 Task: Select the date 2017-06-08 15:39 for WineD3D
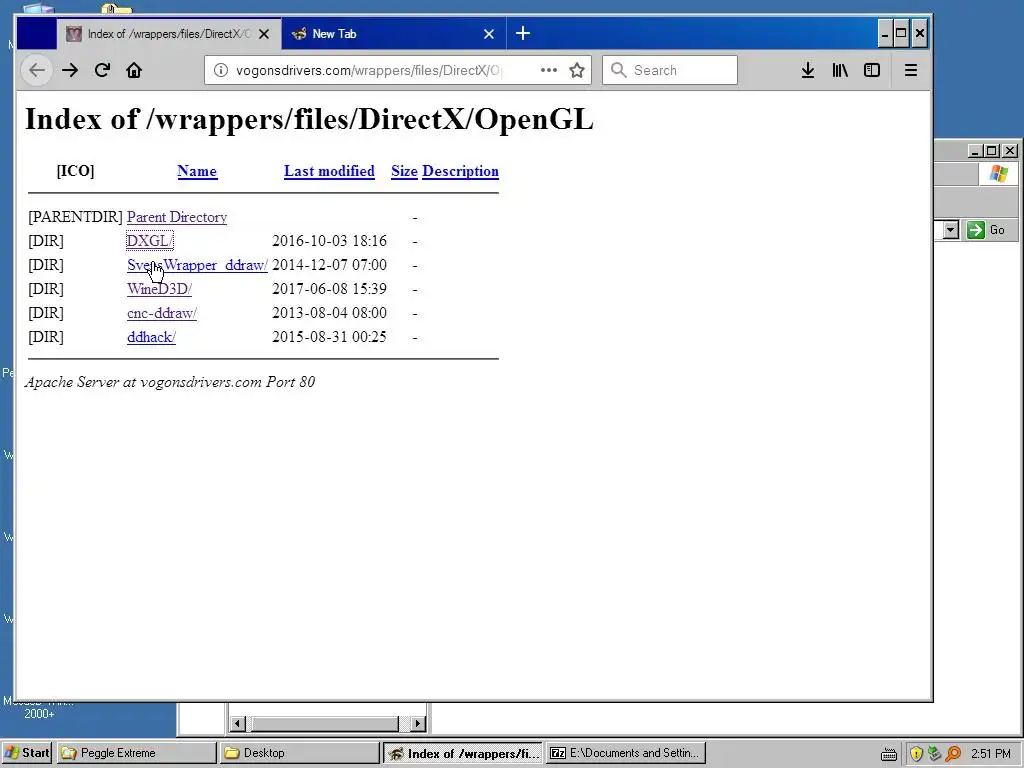pos(329,289)
